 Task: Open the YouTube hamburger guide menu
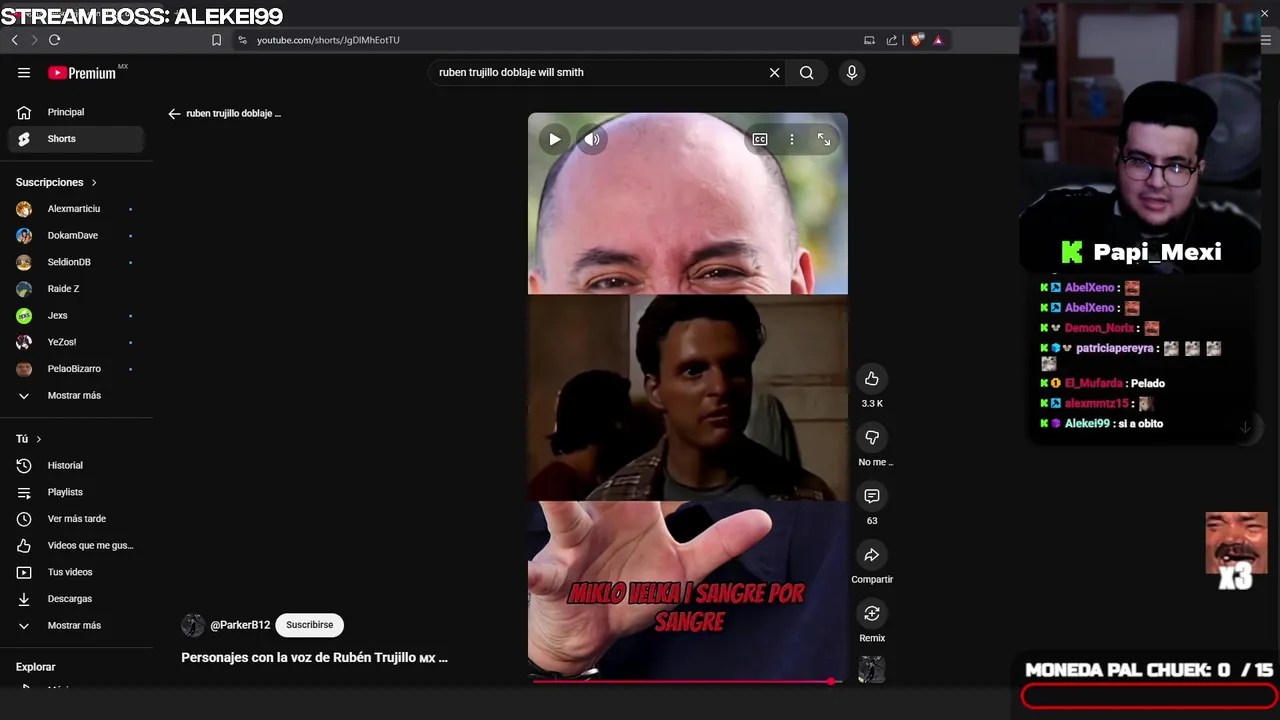pos(24,72)
